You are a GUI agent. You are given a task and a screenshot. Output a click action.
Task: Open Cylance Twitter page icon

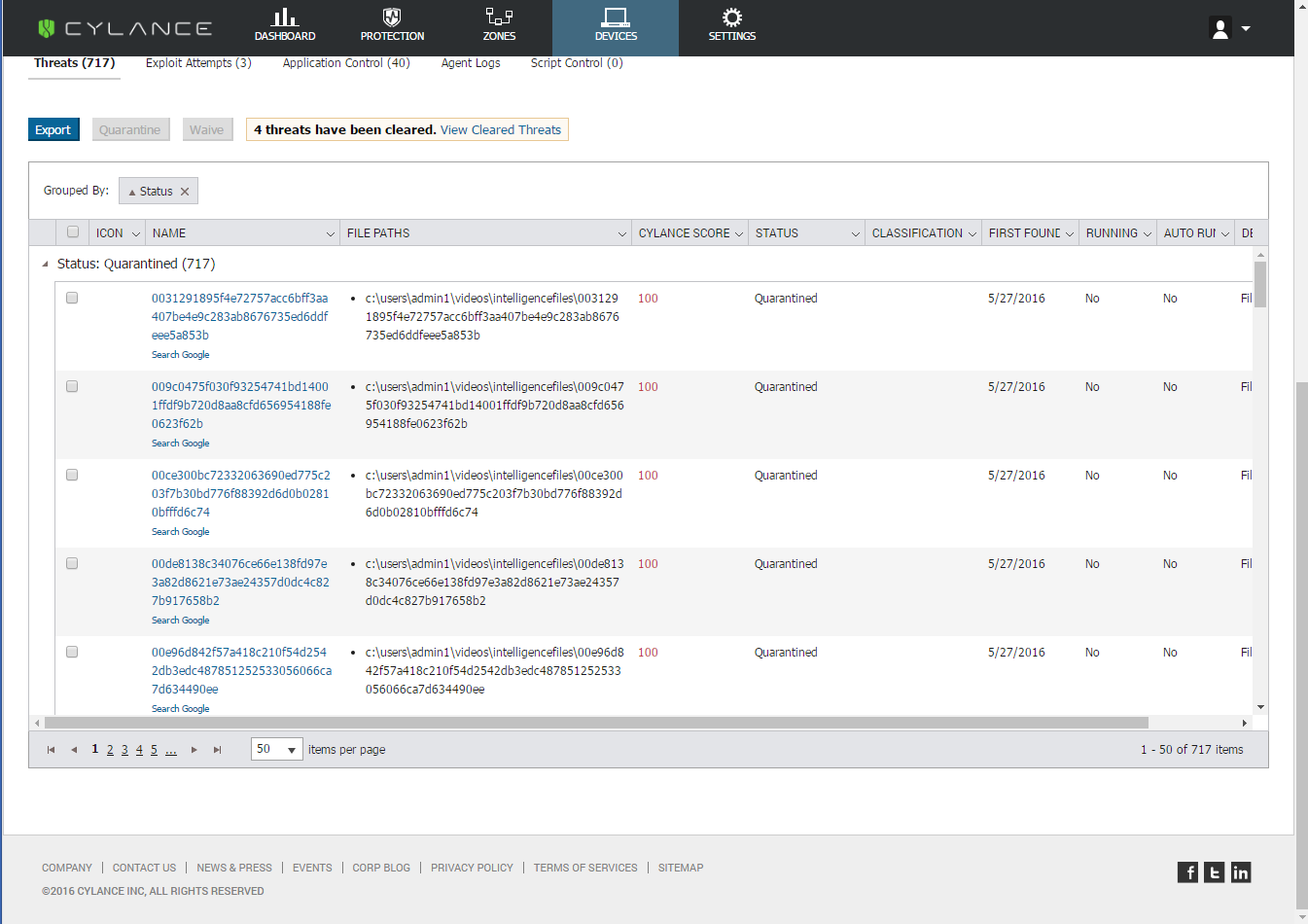(1214, 872)
